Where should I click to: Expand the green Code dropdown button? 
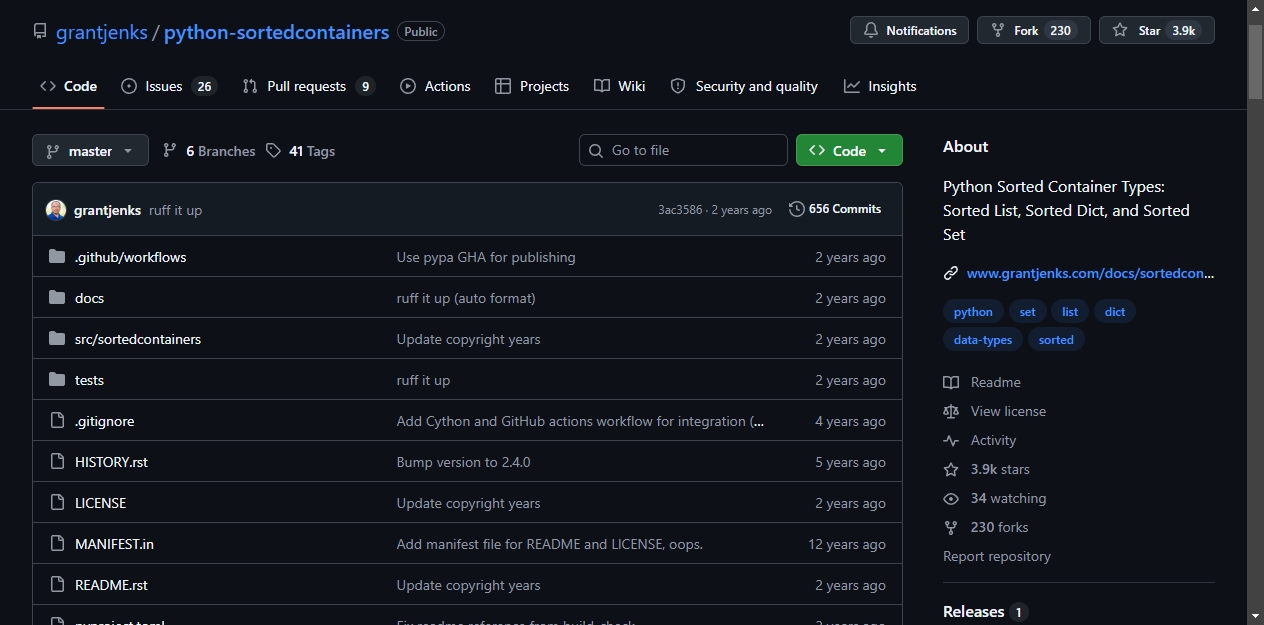849,150
